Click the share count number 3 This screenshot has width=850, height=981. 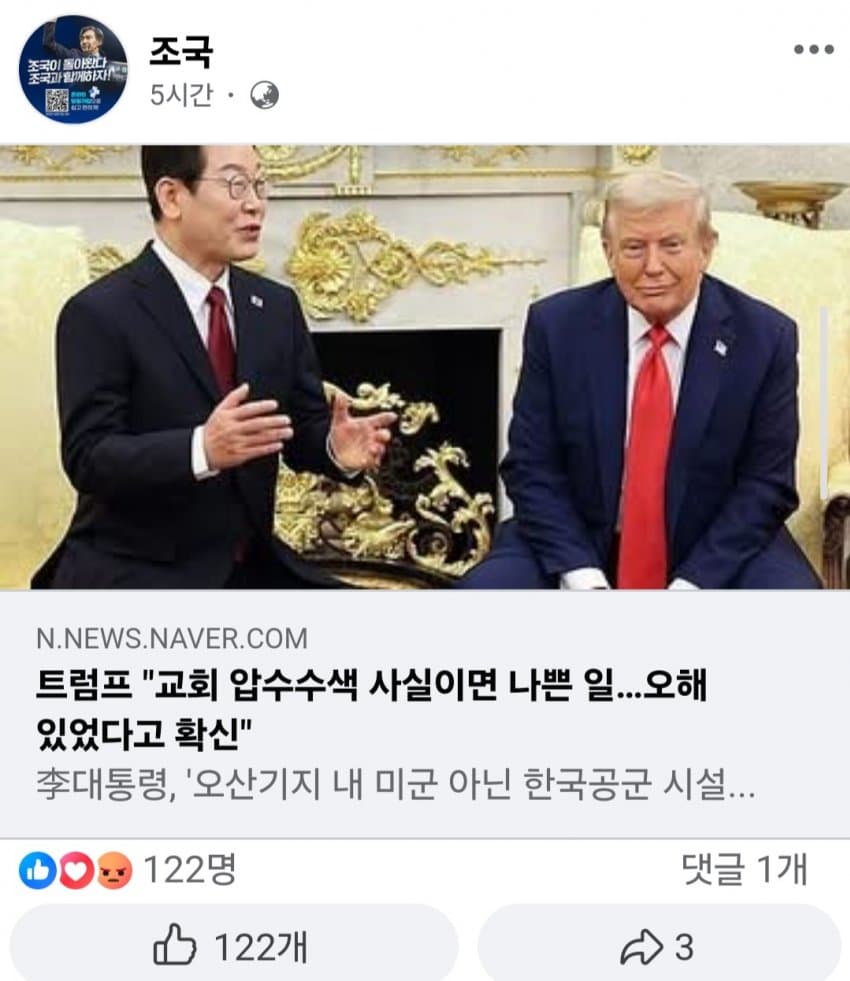click(x=684, y=947)
